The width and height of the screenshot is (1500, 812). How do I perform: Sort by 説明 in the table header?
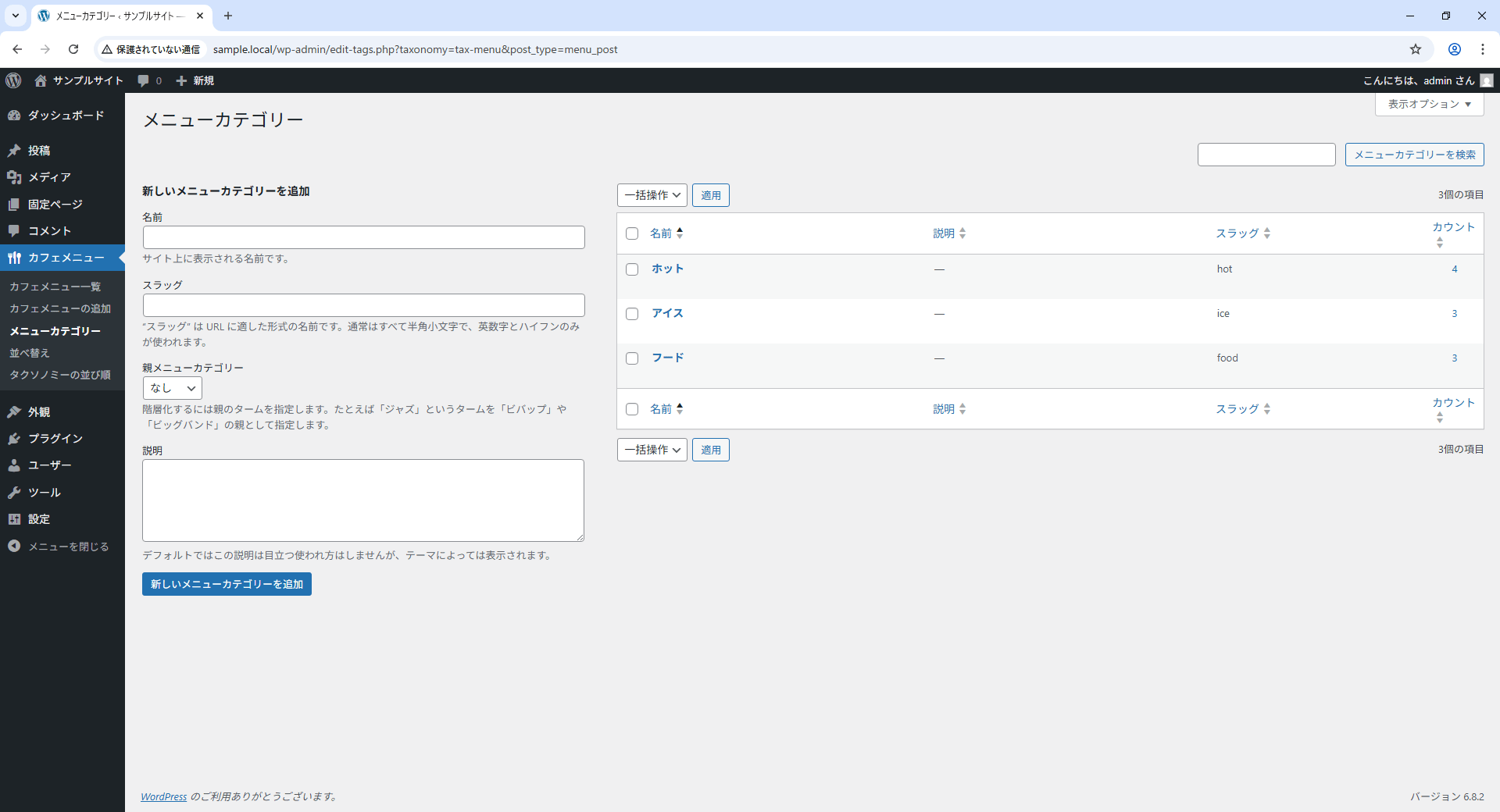tap(949, 233)
